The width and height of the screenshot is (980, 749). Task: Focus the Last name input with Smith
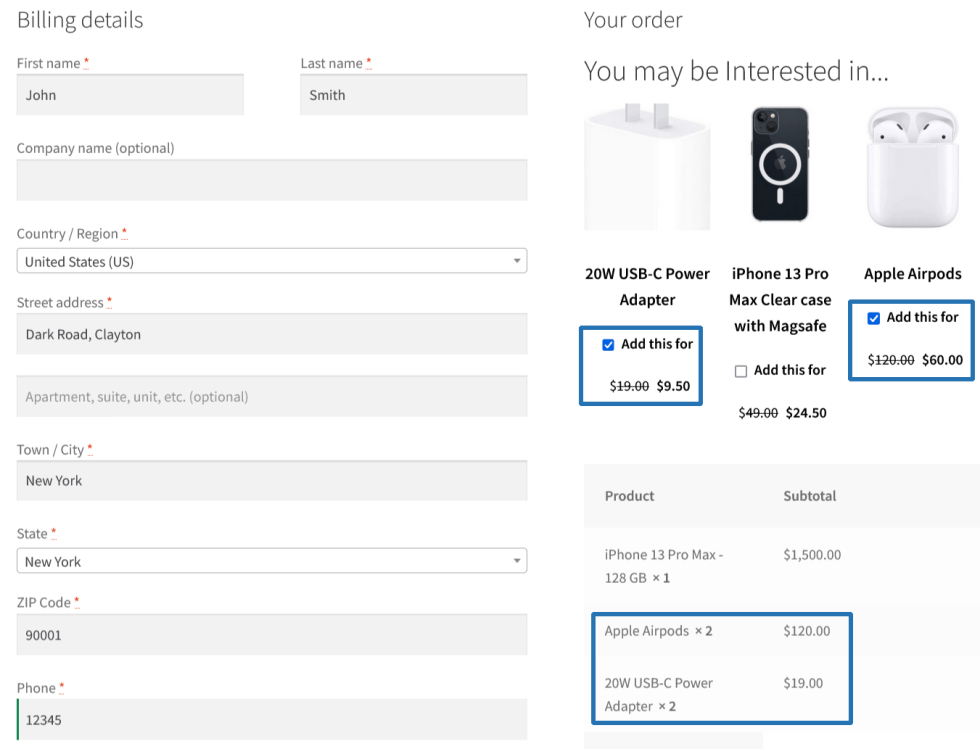coord(413,95)
